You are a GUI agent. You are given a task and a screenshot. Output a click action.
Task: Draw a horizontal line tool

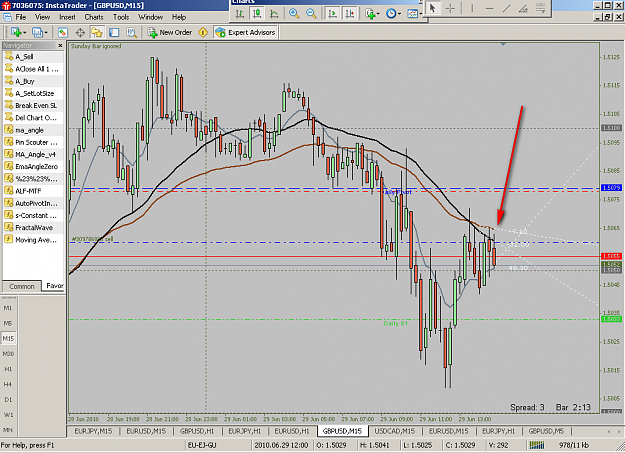(489, 8)
